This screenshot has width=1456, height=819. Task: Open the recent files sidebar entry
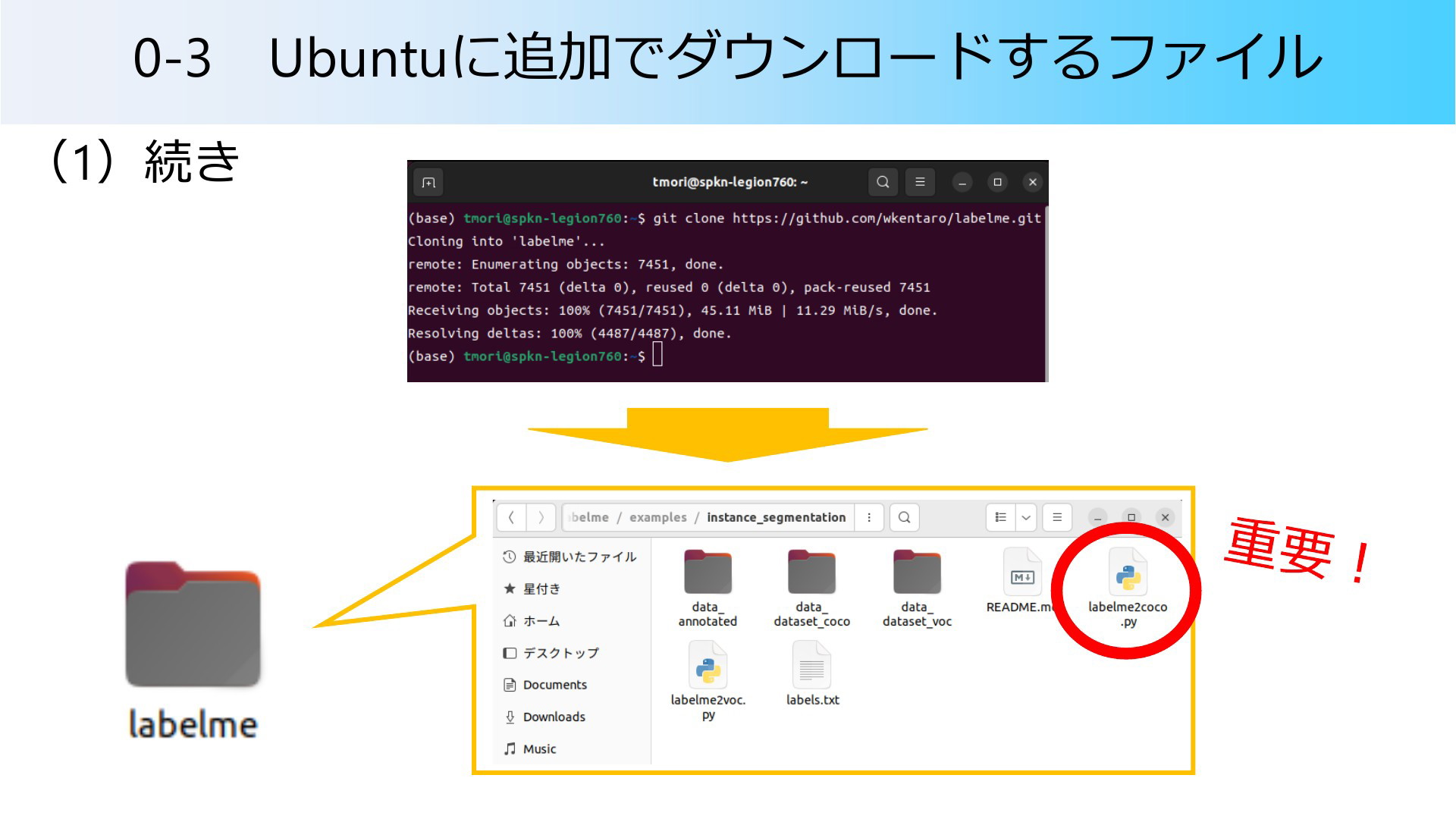570,557
